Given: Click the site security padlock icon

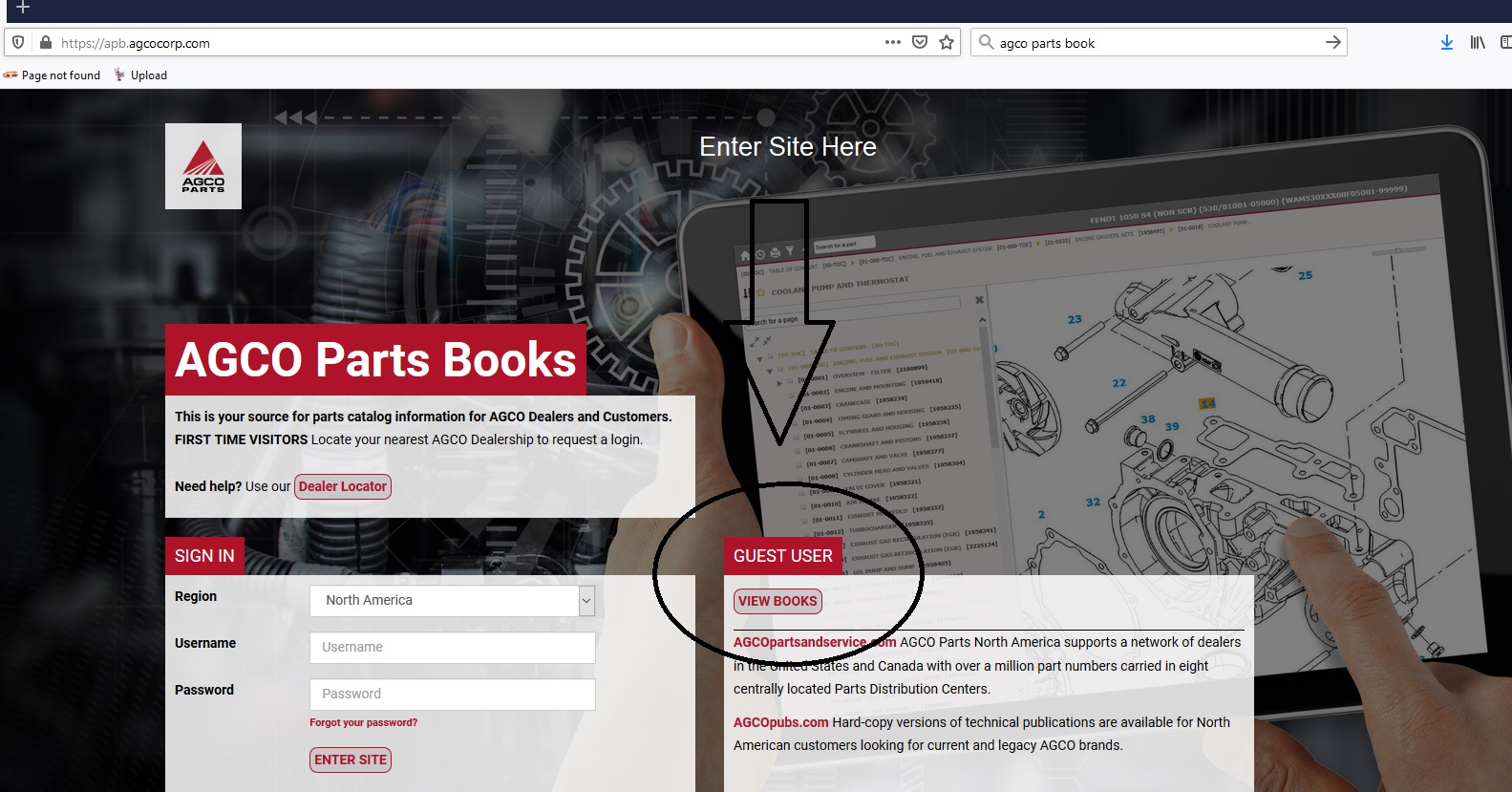Looking at the screenshot, I should (x=45, y=42).
